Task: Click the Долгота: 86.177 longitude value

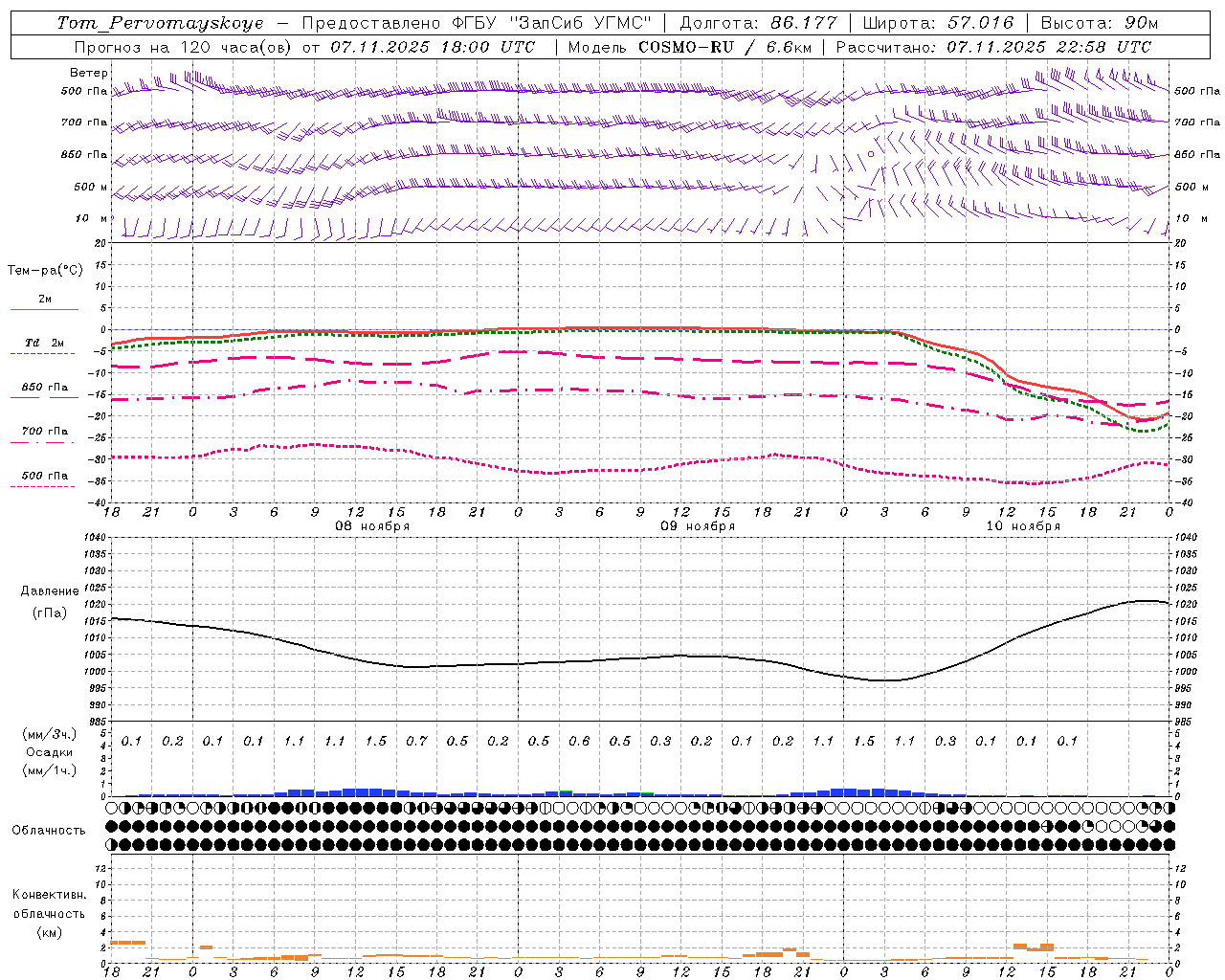Action: pyautogui.click(x=757, y=23)
